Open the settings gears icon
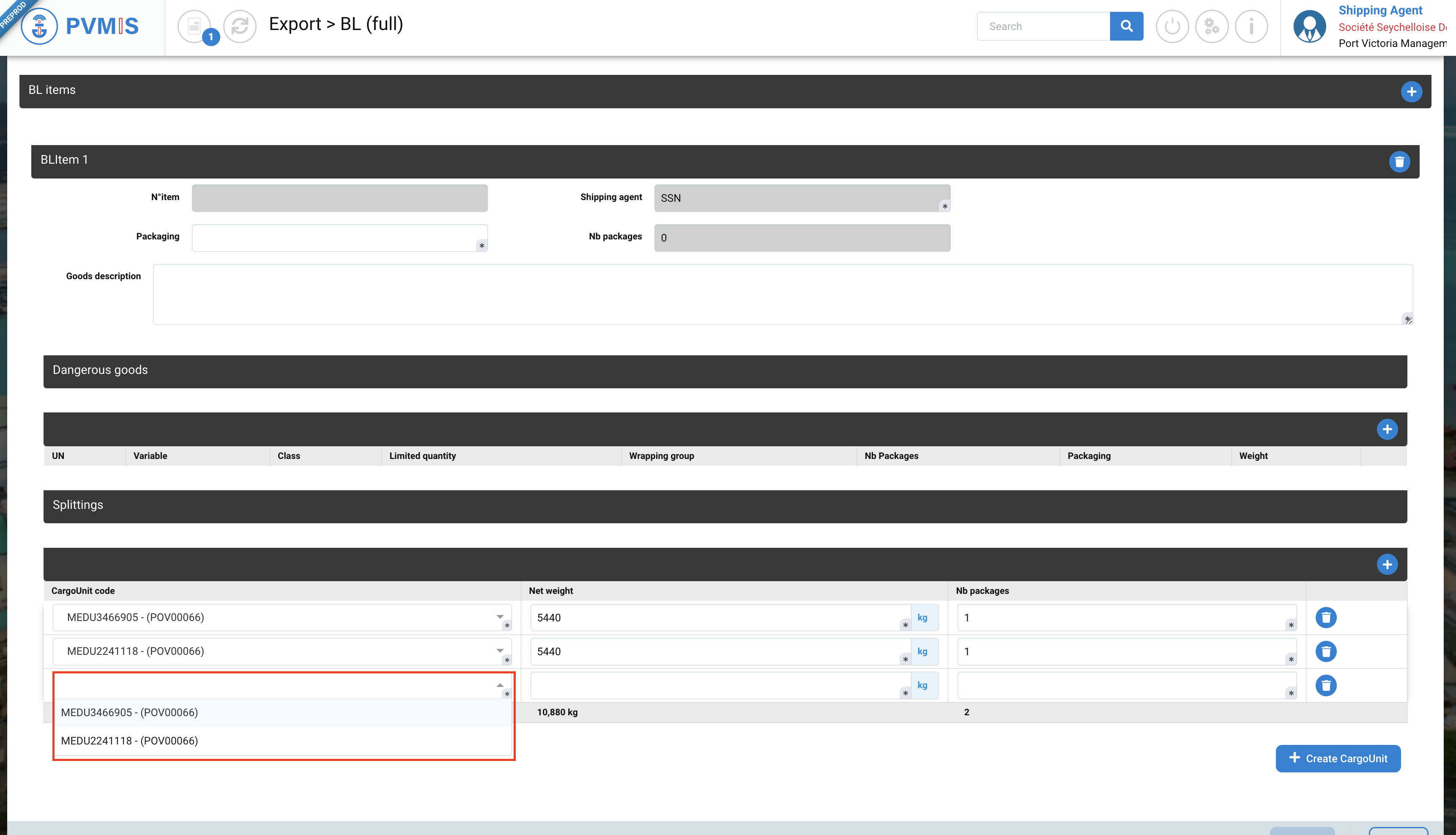 coord(1211,26)
